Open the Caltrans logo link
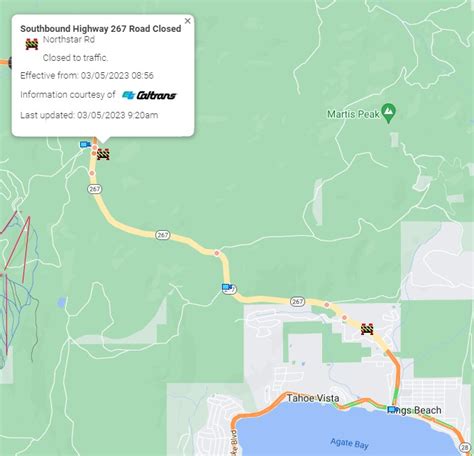The image size is (474, 456). (149, 95)
